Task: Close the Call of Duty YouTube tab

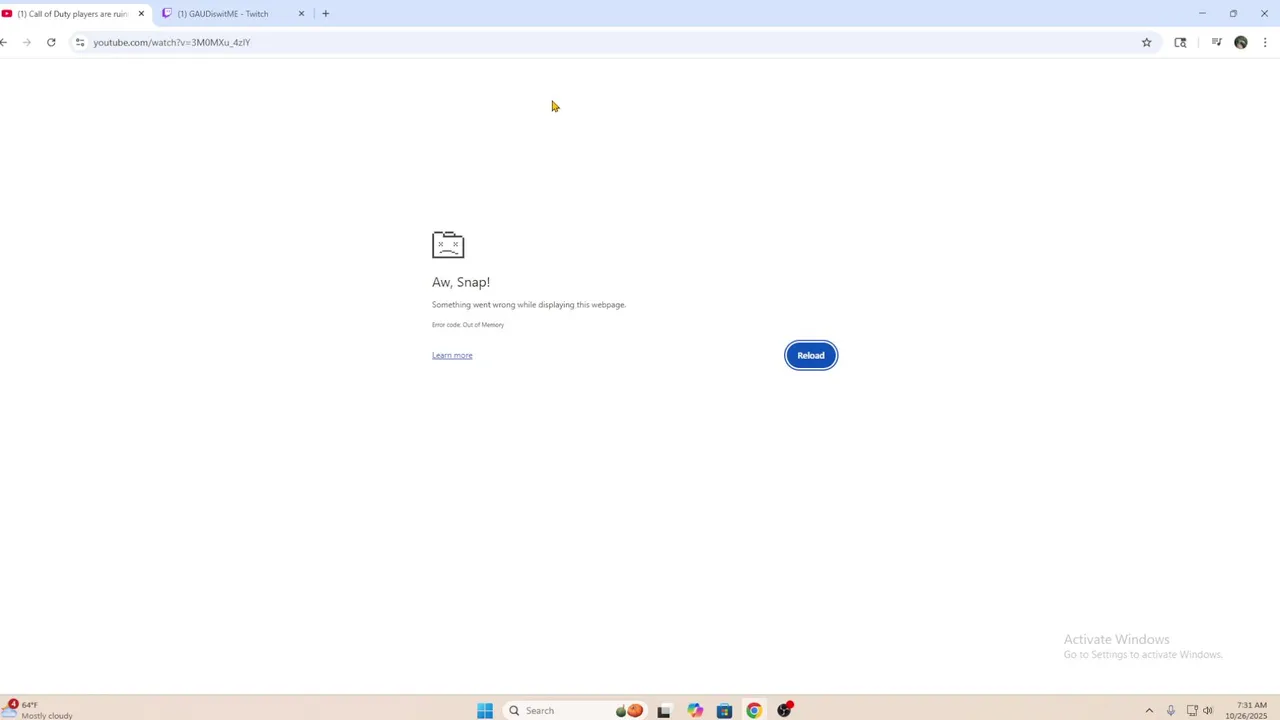Action: [141, 14]
